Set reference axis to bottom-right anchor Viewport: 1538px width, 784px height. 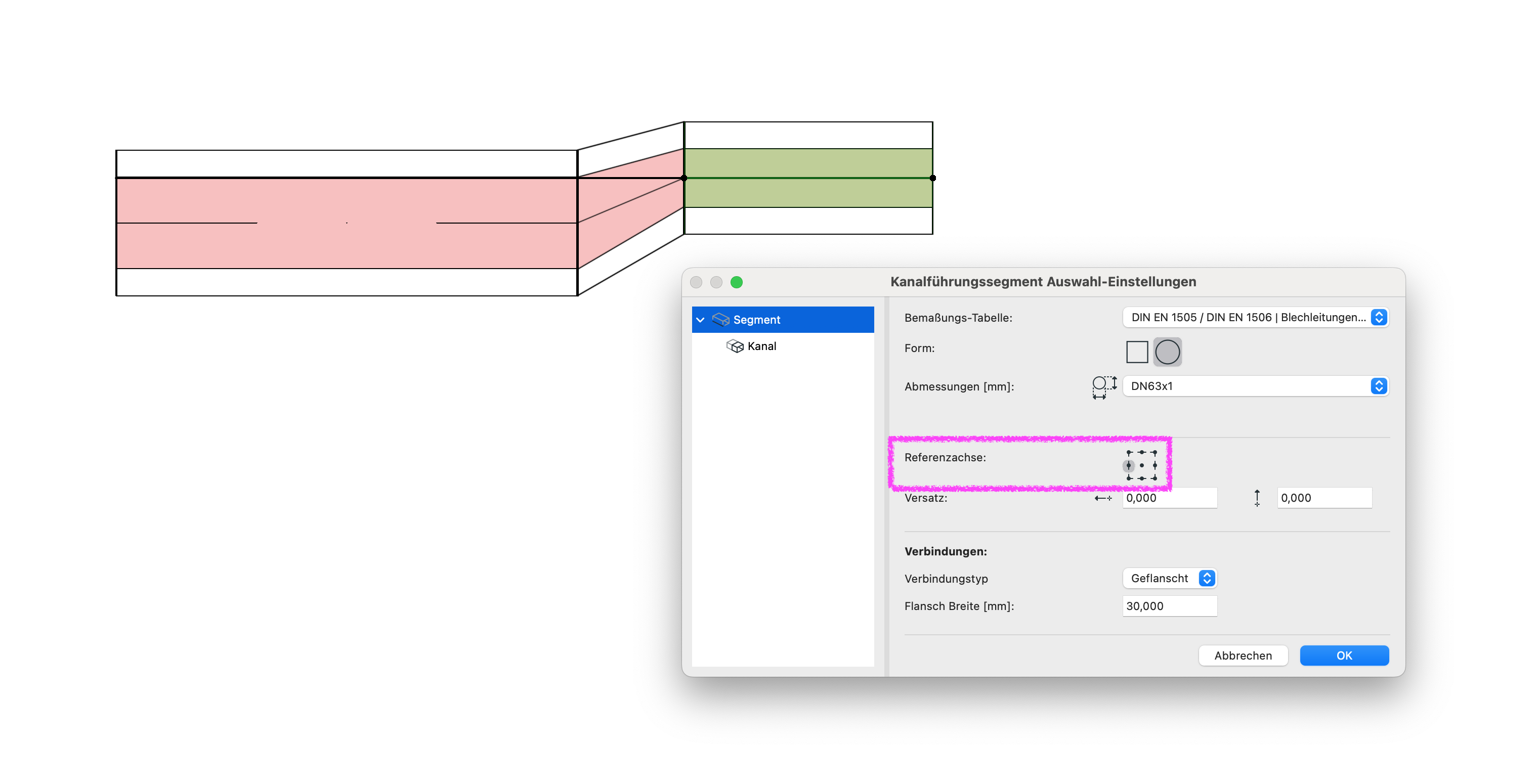point(1154,477)
